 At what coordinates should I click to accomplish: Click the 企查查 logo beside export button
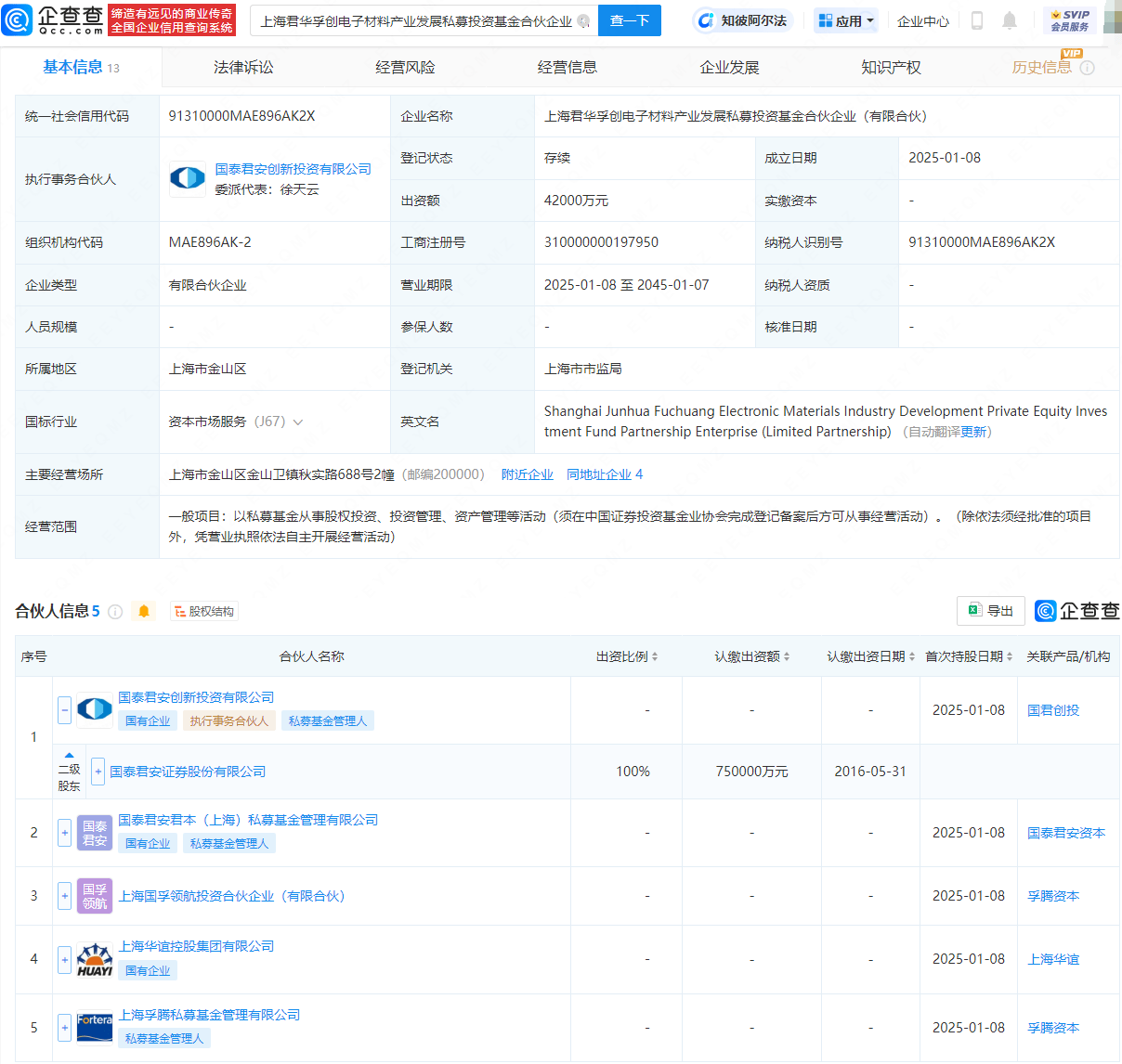click(x=1077, y=611)
